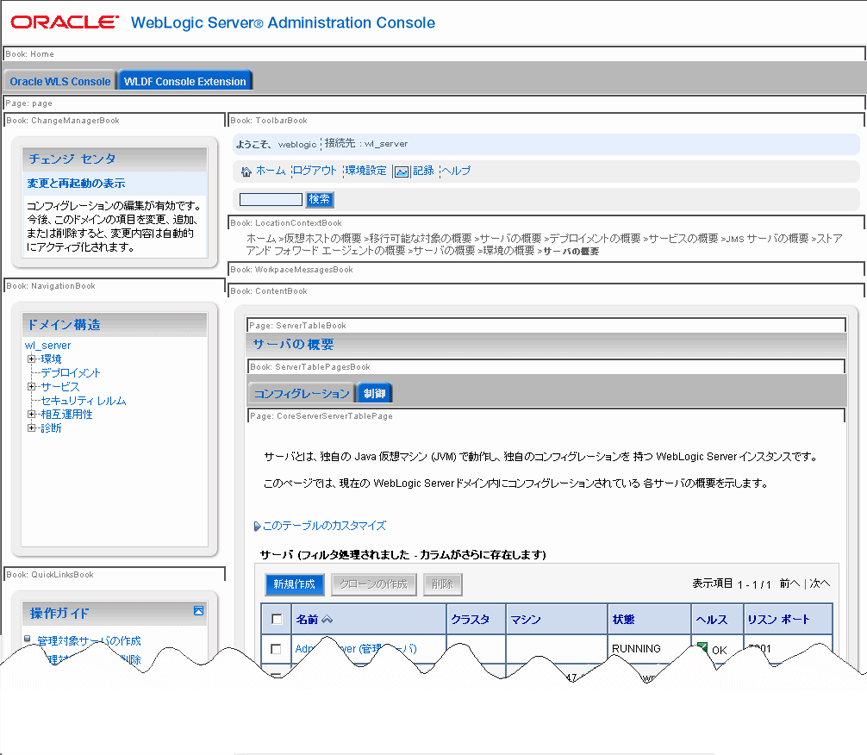Screen dimensions: 867x755
Task: Click the home icon beside ホーム
Action: pos(246,171)
